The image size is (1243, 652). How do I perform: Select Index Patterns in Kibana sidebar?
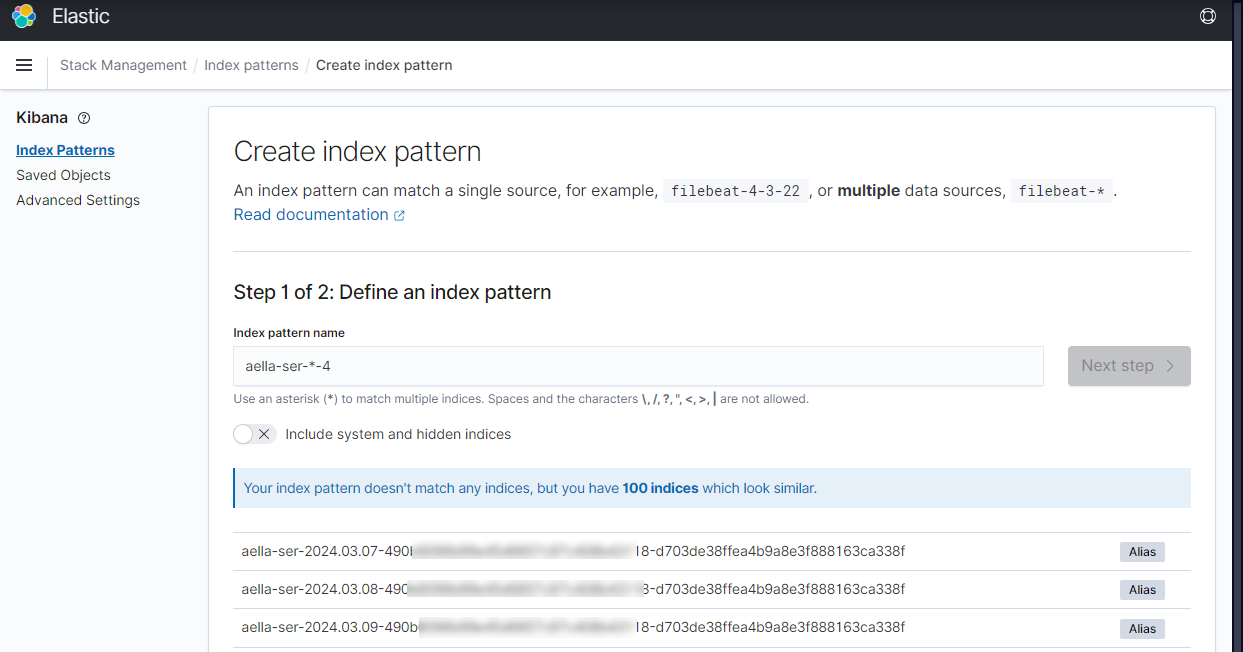tap(65, 150)
